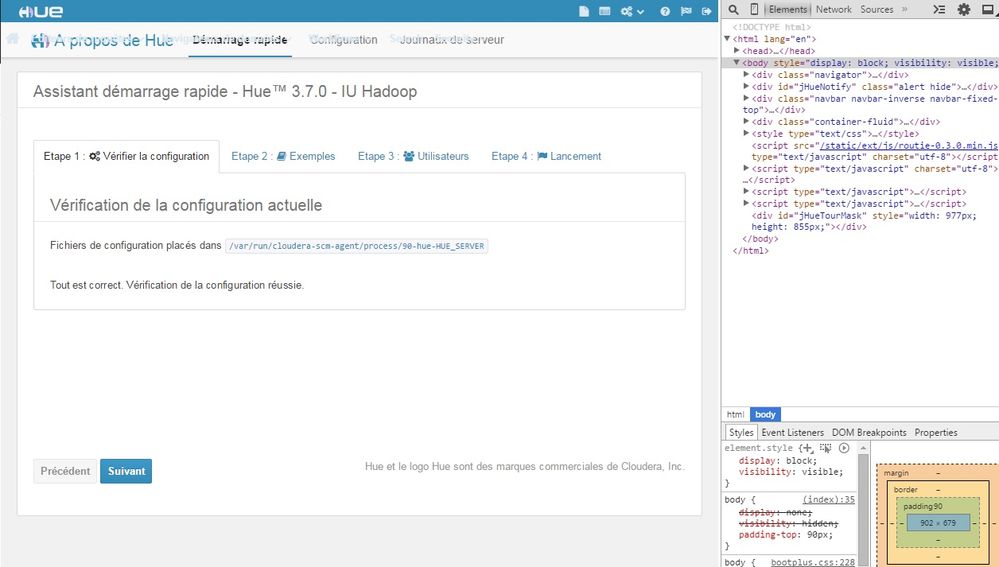Open the DOM Breakpoints sidebar tab
Screen dimensions: 999x567
(x=869, y=432)
